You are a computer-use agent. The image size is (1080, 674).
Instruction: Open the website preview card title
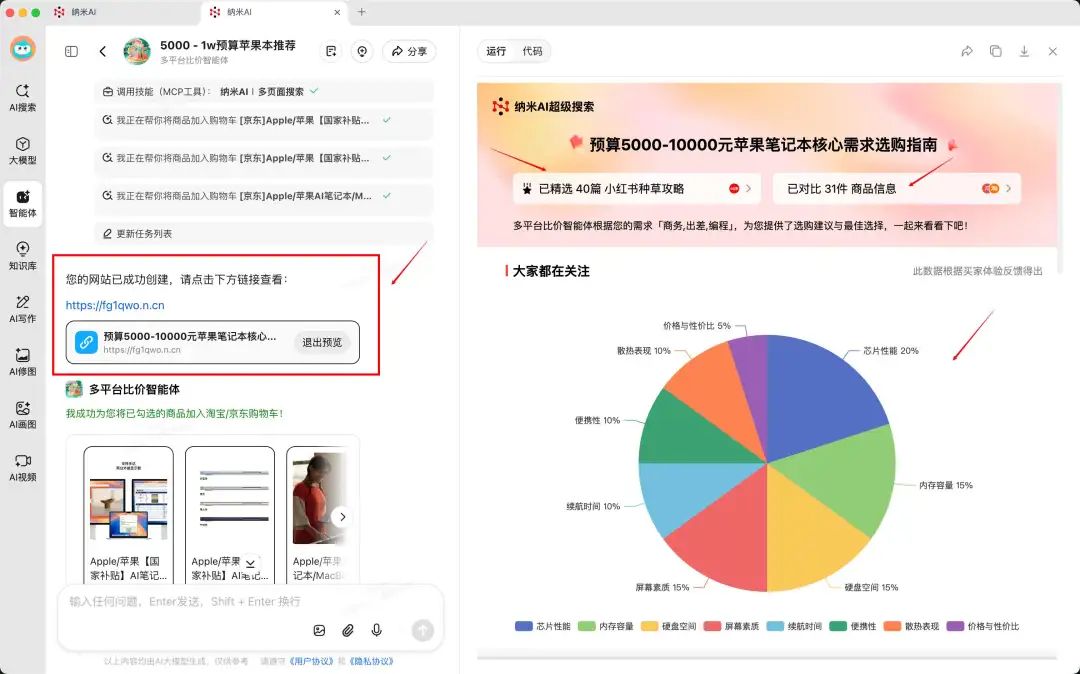(x=190, y=337)
